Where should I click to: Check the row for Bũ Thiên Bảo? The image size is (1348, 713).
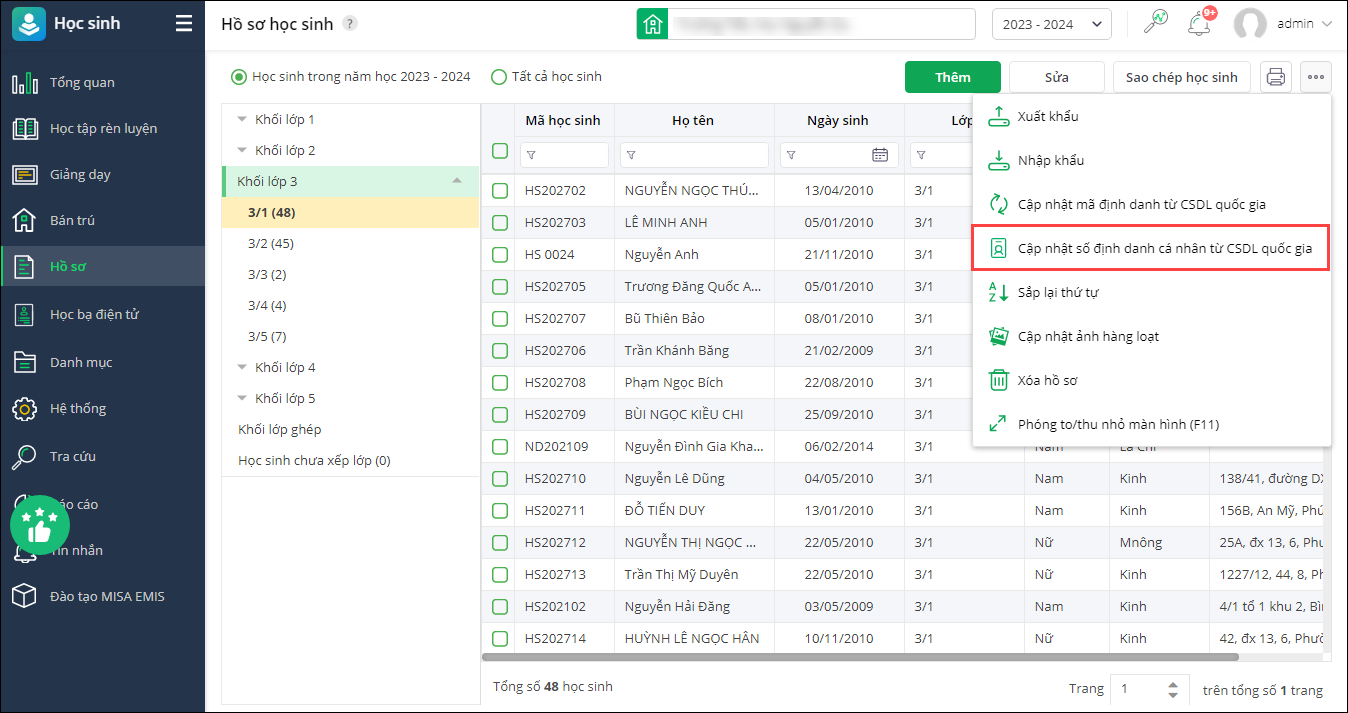pyautogui.click(x=500, y=318)
